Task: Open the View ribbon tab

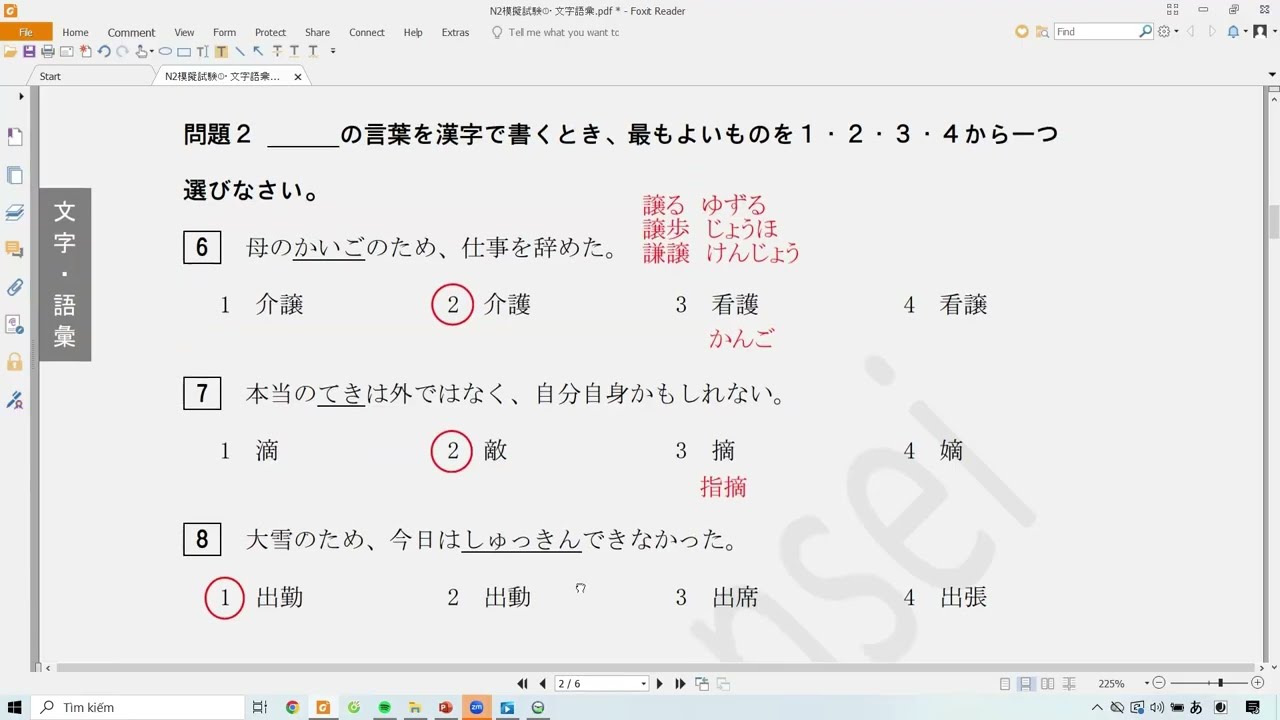Action: (x=184, y=32)
